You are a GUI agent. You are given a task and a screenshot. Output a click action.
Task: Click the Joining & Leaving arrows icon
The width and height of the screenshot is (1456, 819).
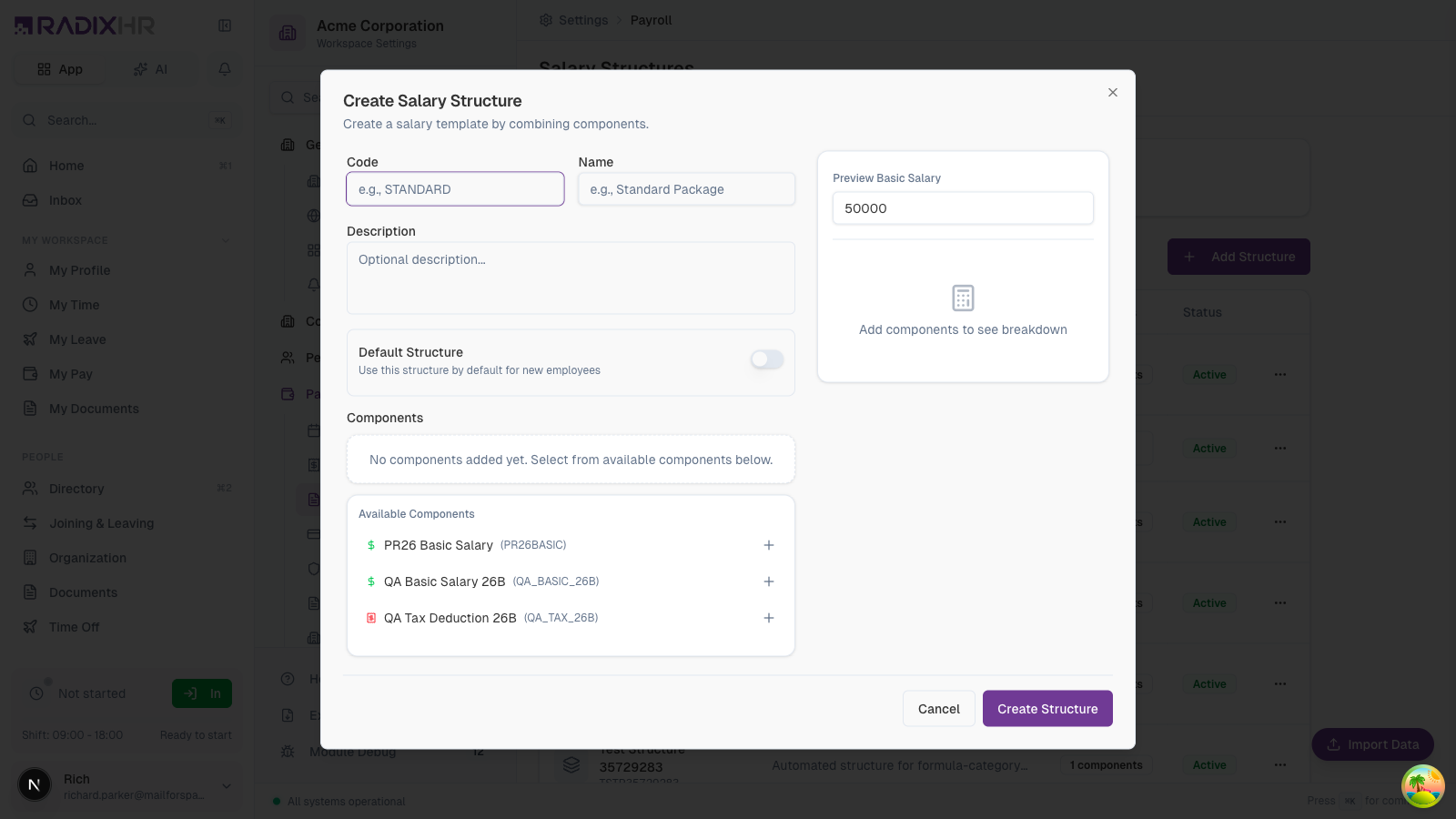tap(30, 523)
